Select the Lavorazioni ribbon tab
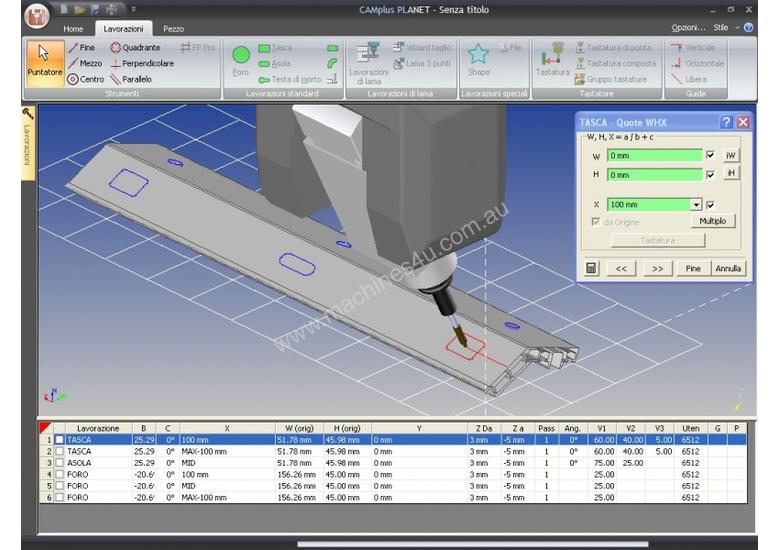The width and height of the screenshot is (780, 550). point(123,29)
